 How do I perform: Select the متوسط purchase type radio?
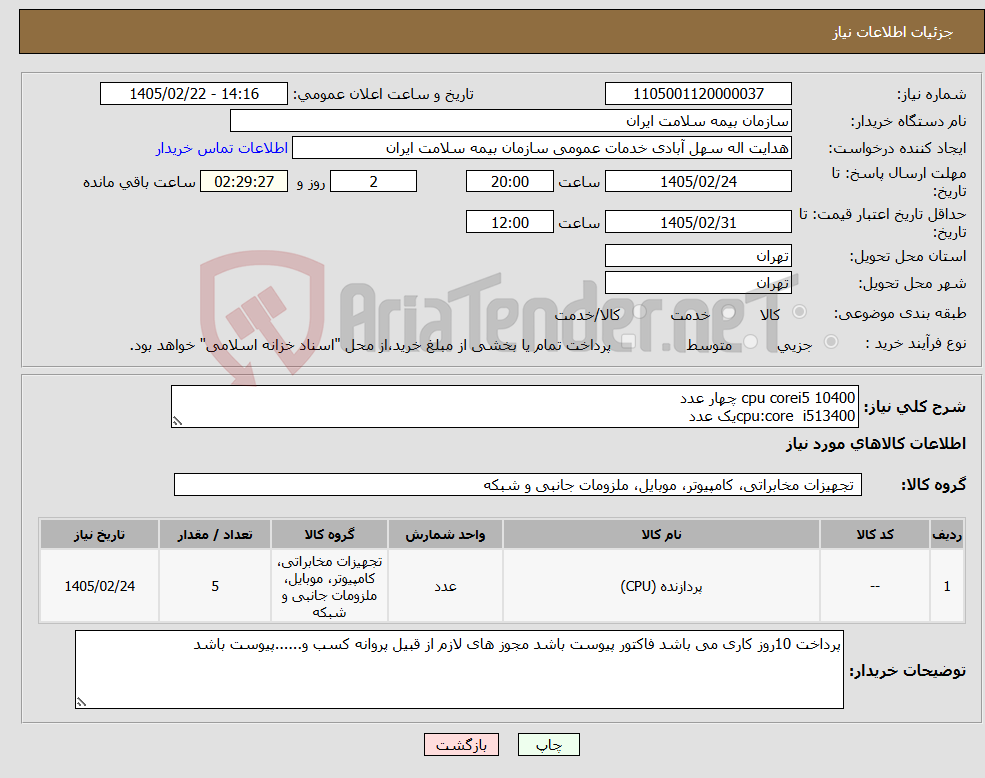pos(751,342)
